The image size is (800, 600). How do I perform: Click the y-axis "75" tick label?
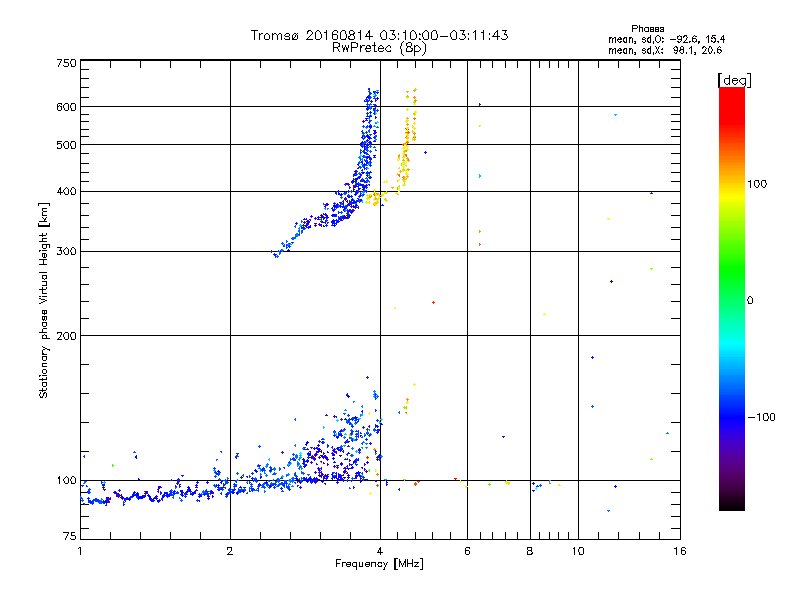[x=70, y=536]
